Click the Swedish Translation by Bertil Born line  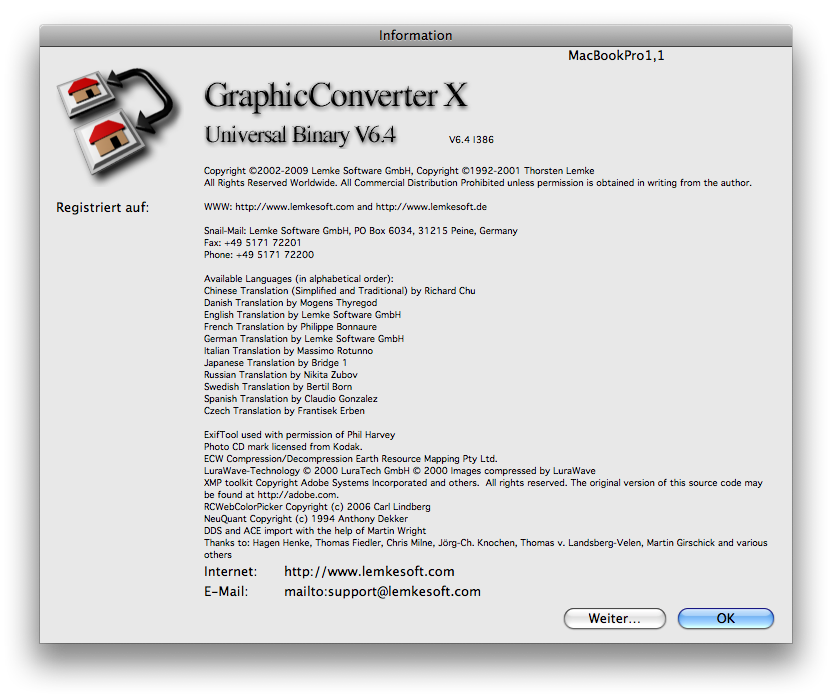click(x=278, y=387)
